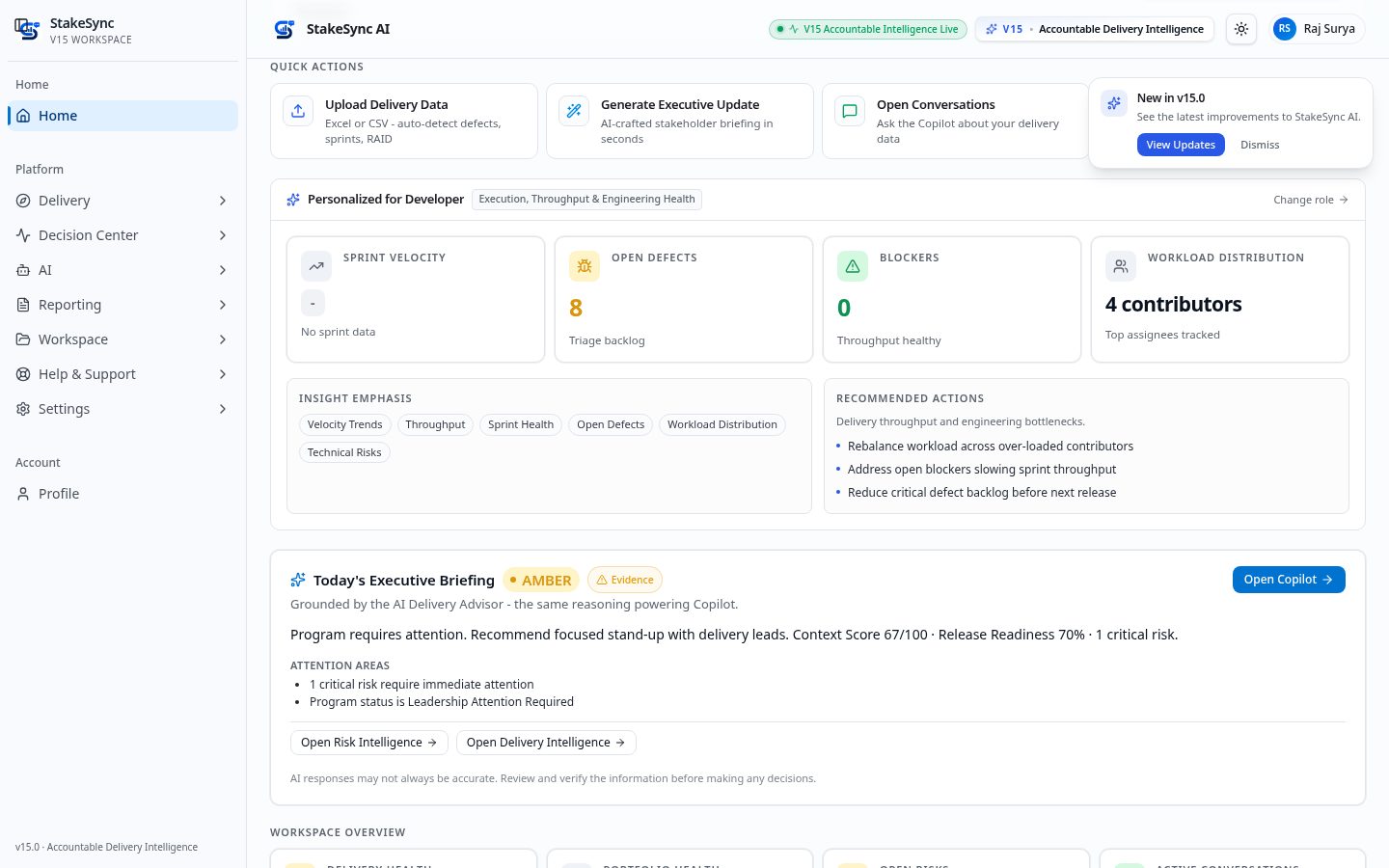The image size is (1389, 868).
Task: Click the AI robot icon in sidebar
Action: 23,270
